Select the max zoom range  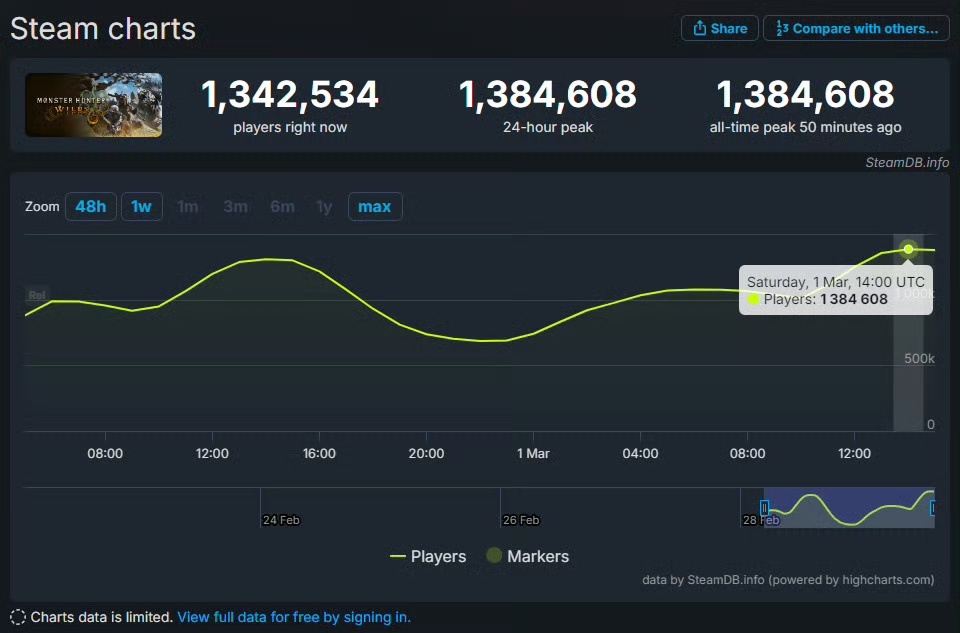(375, 206)
